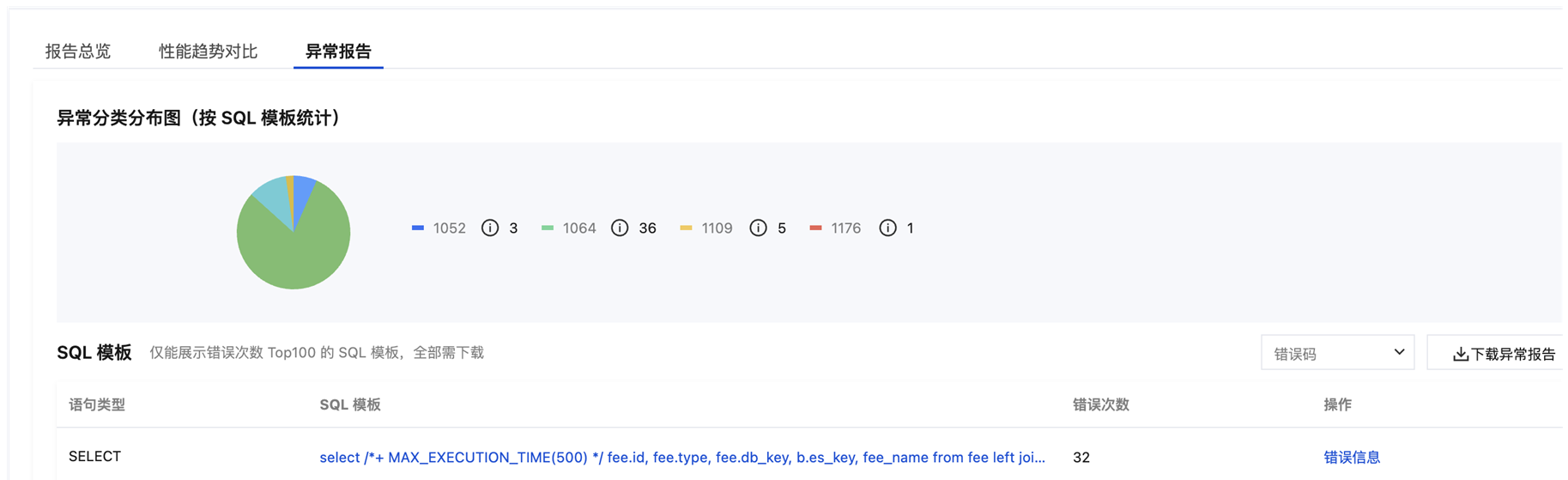Click info icon next to error 1176
Screen dimensions: 1568x480
(x=887, y=228)
